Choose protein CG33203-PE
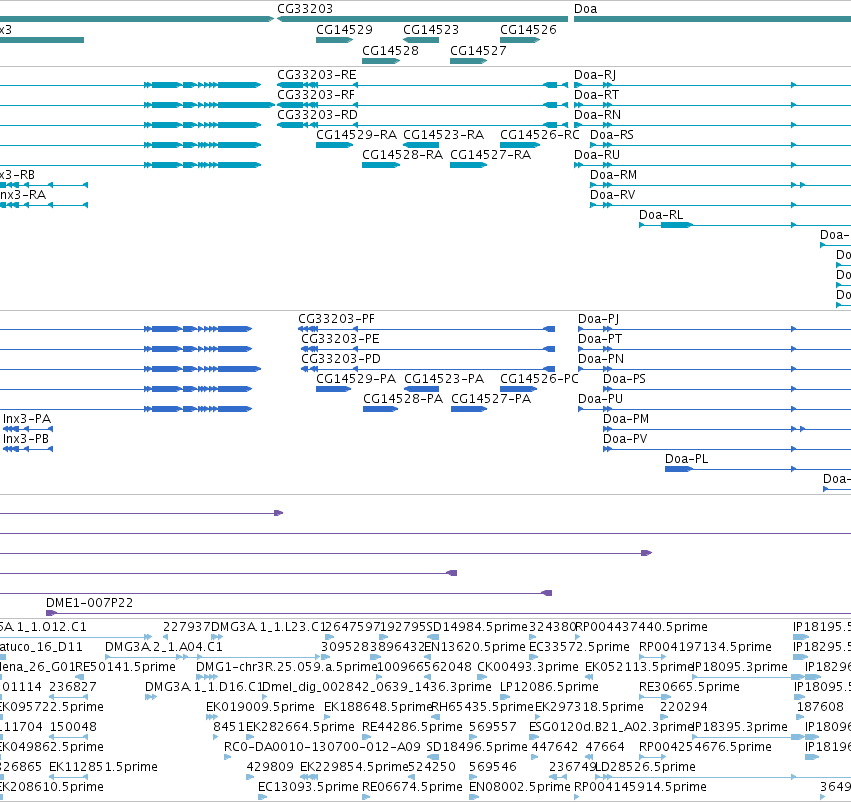Viewport: 851px width, 802px height. 428,349
